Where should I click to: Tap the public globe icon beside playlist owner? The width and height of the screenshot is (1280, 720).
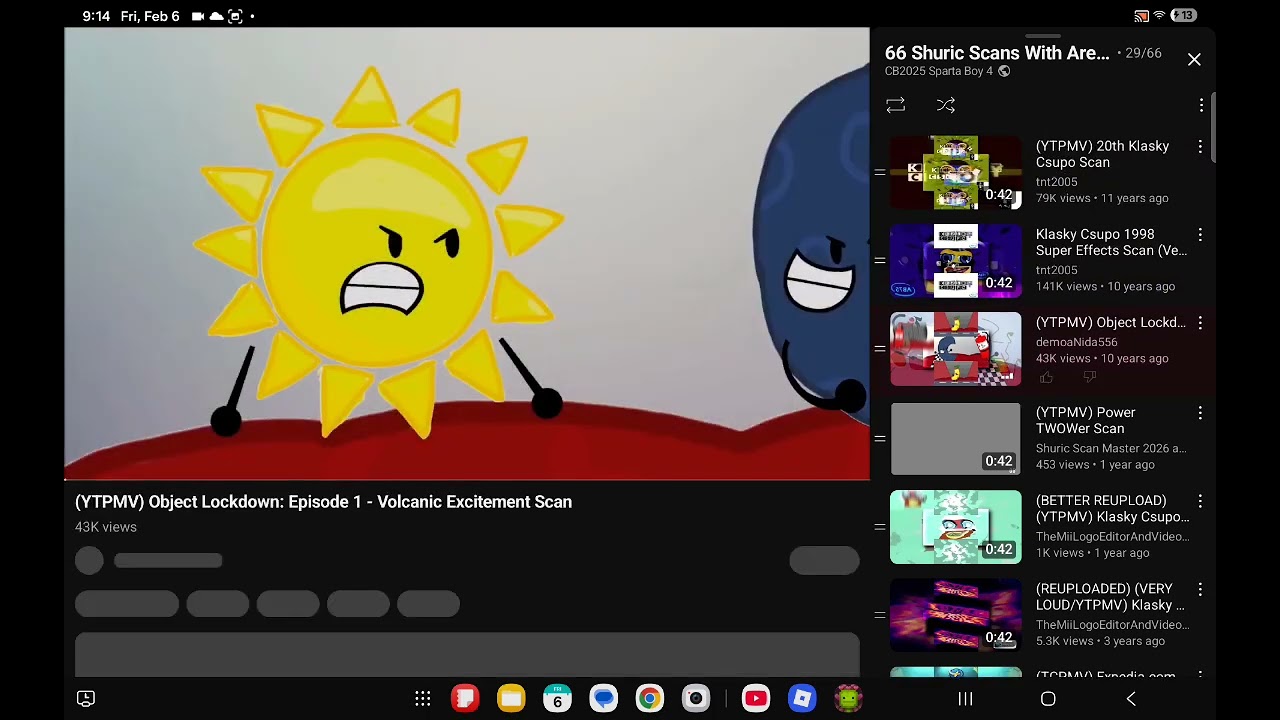click(1004, 72)
